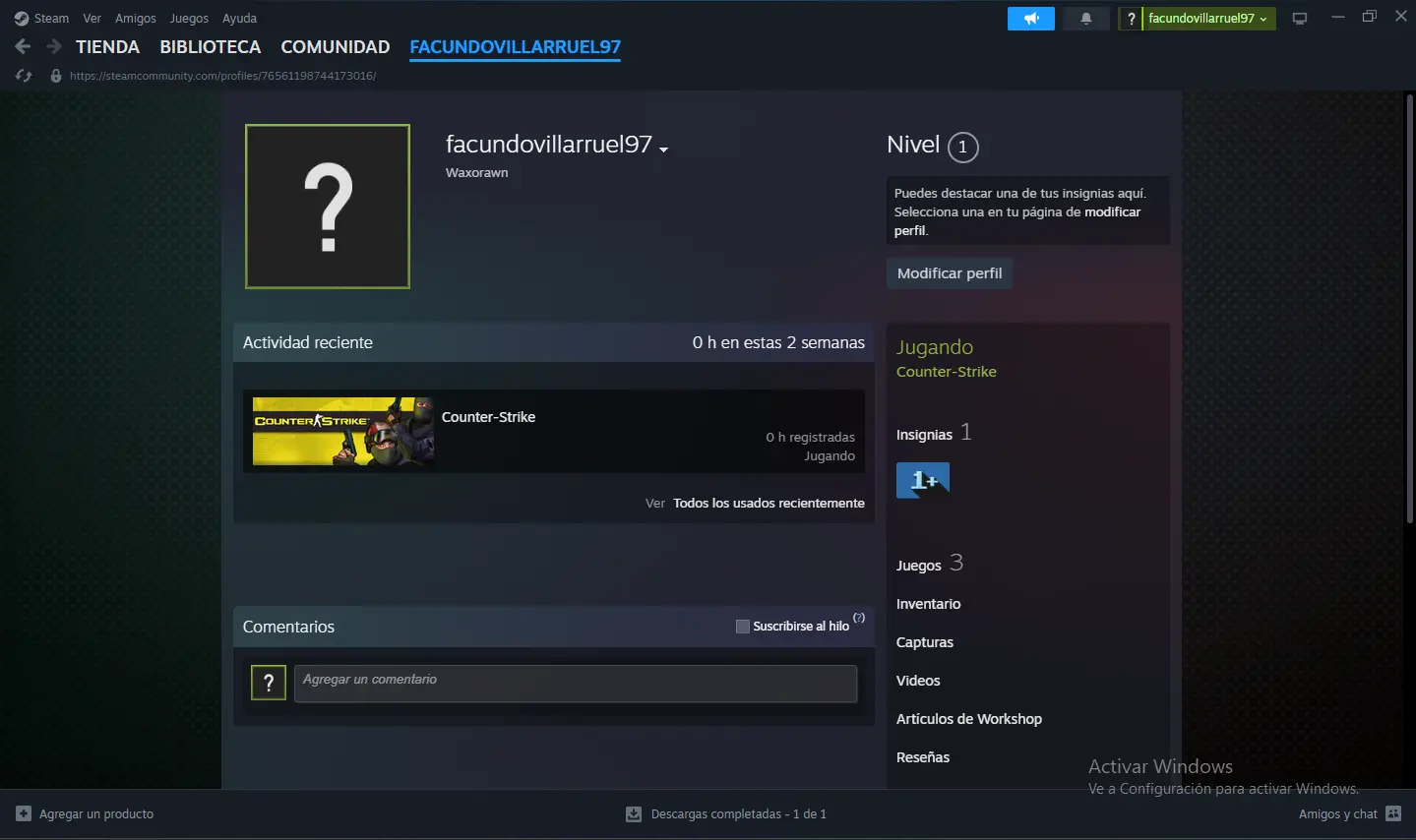Open the Capturas link
The width and height of the screenshot is (1416, 840).
pyautogui.click(x=925, y=642)
